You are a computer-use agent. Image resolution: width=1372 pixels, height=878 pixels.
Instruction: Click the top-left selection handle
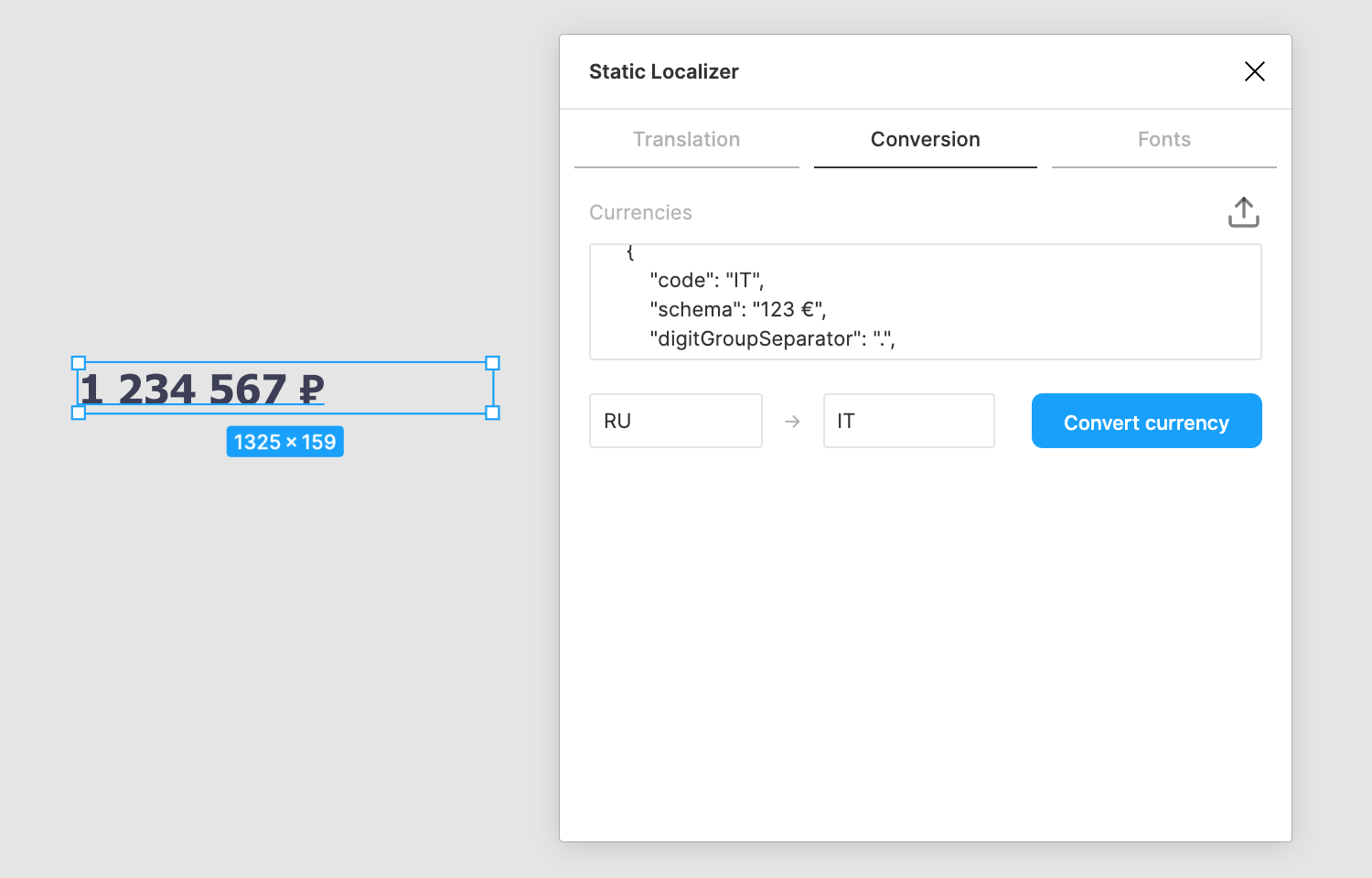click(x=79, y=363)
